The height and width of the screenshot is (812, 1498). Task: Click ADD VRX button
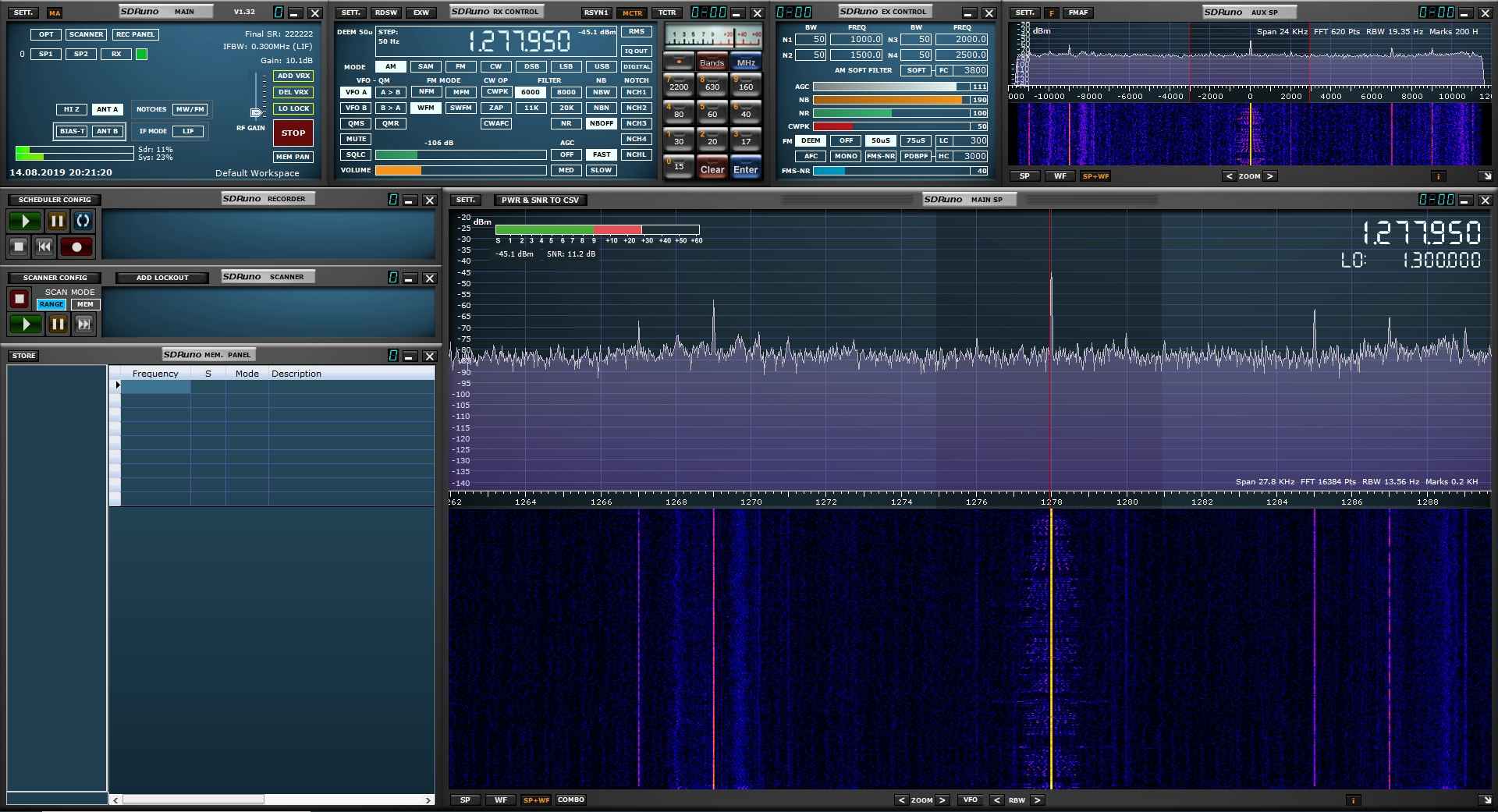[x=293, y=76]
